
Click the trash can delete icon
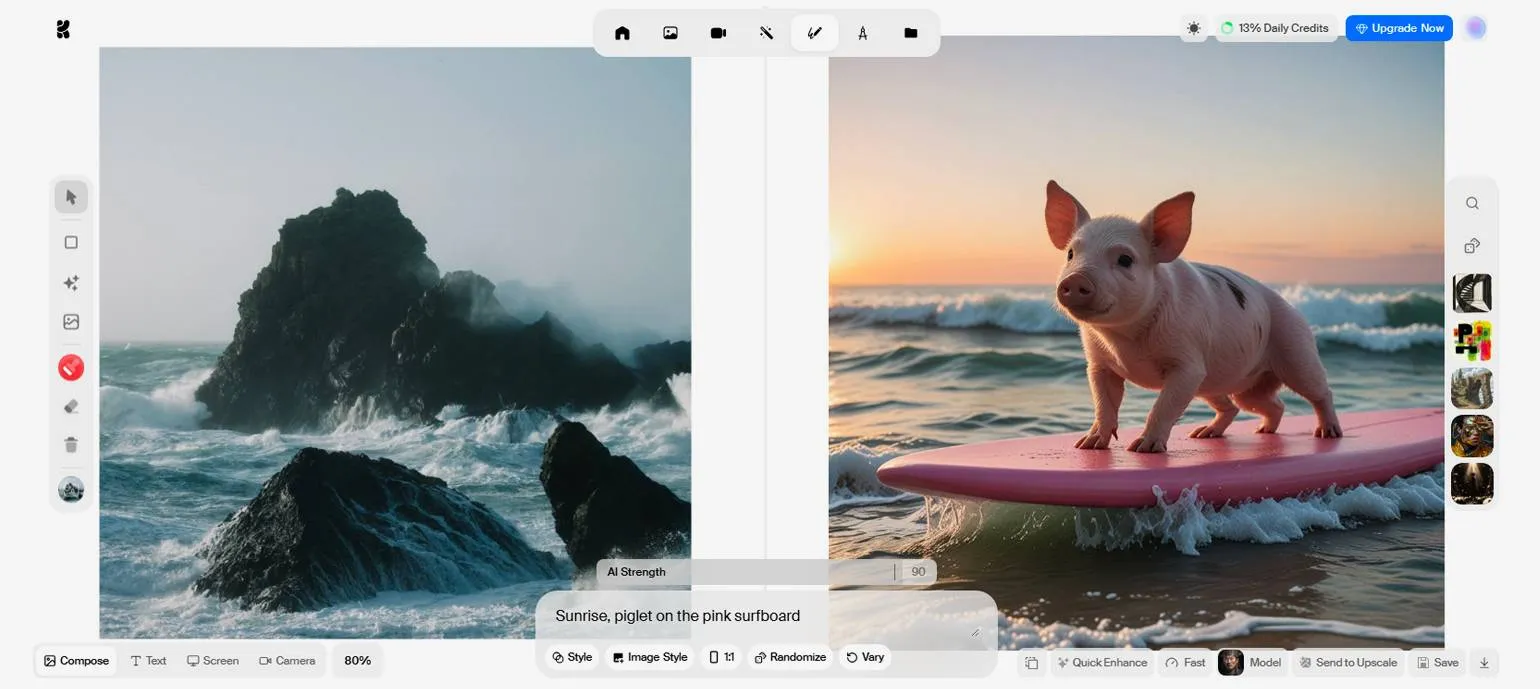[71, 445]
